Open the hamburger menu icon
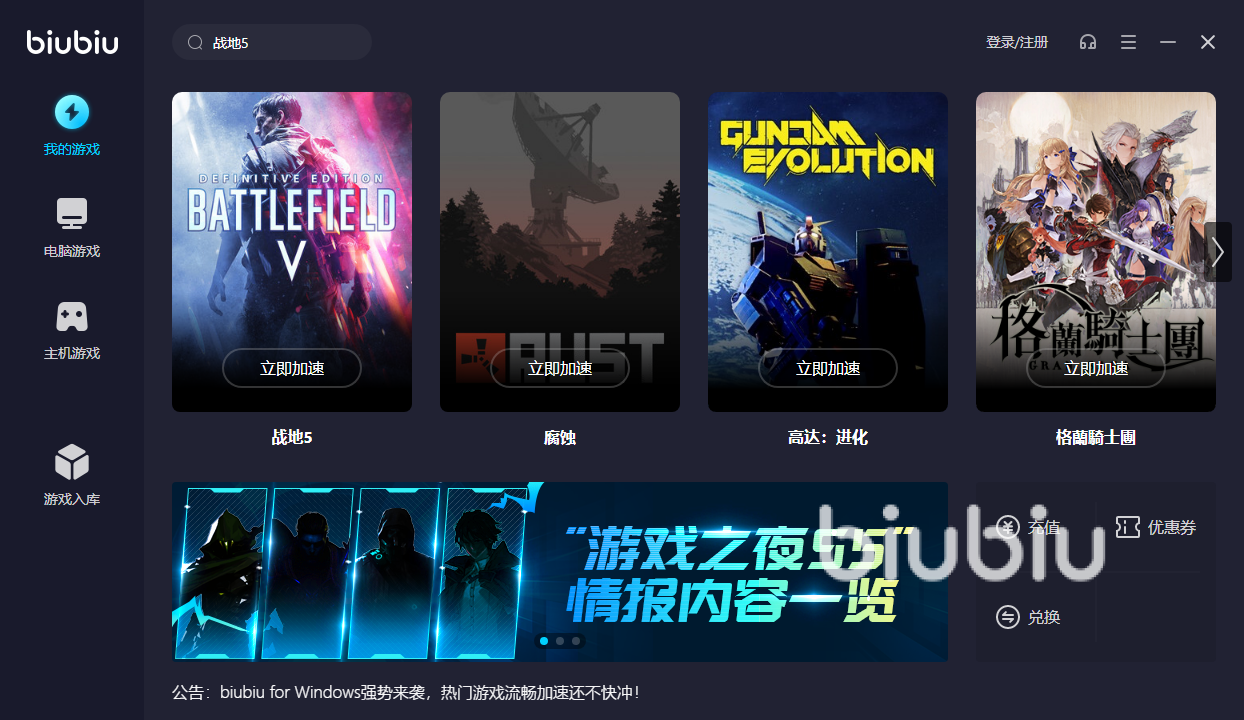The height and width of the screenshot is (720, 1244). pos(1128,42)
